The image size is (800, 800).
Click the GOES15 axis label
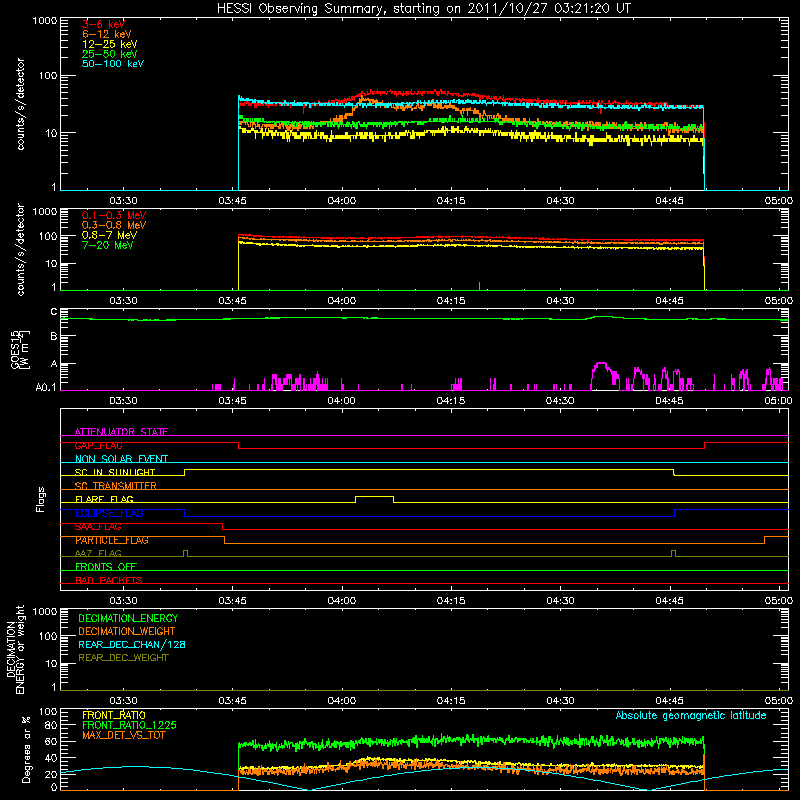point(20,349)
